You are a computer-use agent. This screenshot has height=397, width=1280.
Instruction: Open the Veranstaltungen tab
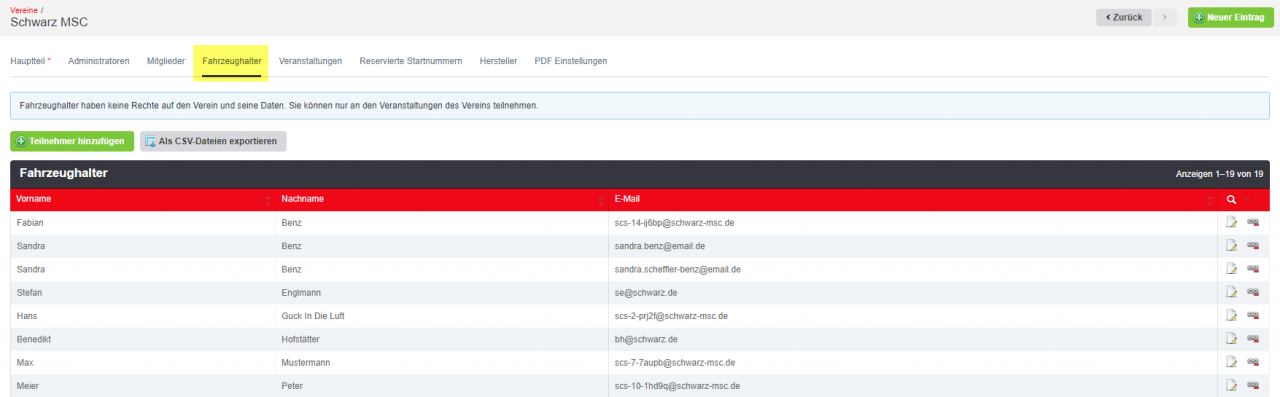(311, 61)
